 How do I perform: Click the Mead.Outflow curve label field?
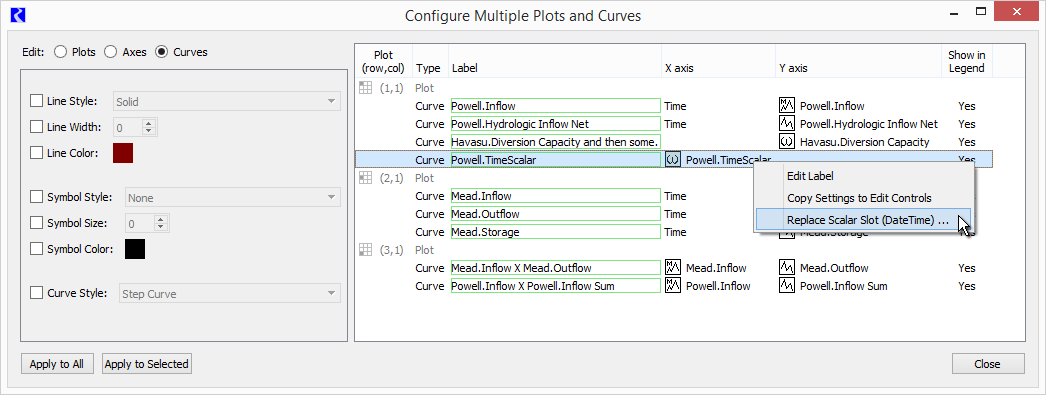click(555, 214)
